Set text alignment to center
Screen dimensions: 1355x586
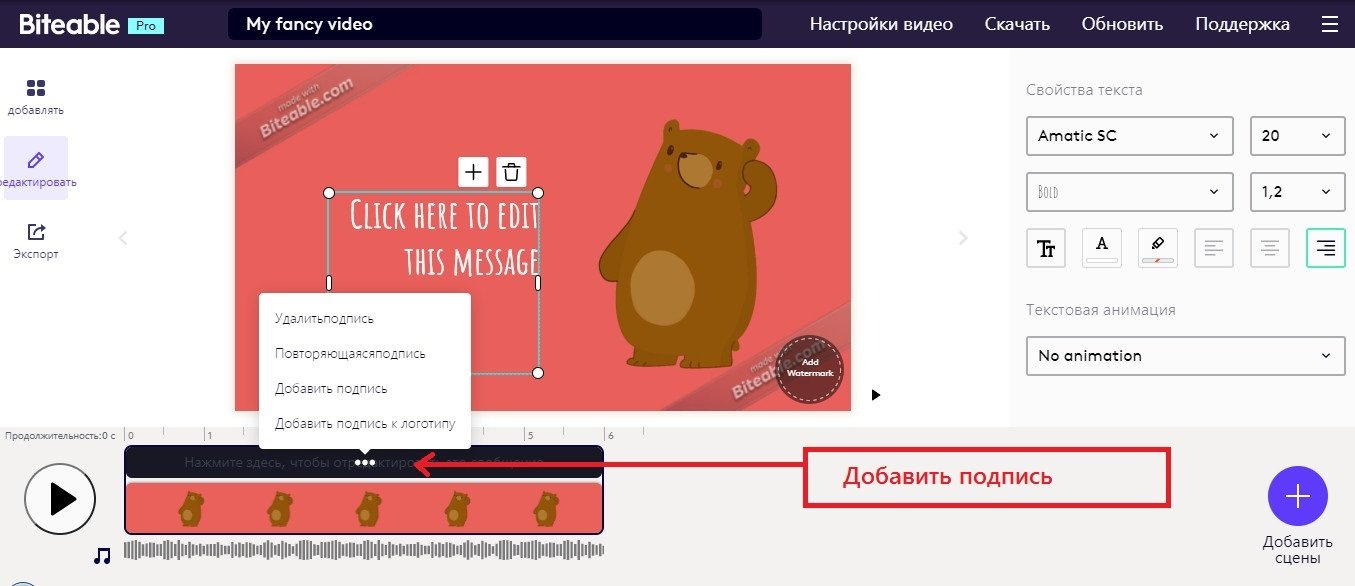[x=1270, y=248]
